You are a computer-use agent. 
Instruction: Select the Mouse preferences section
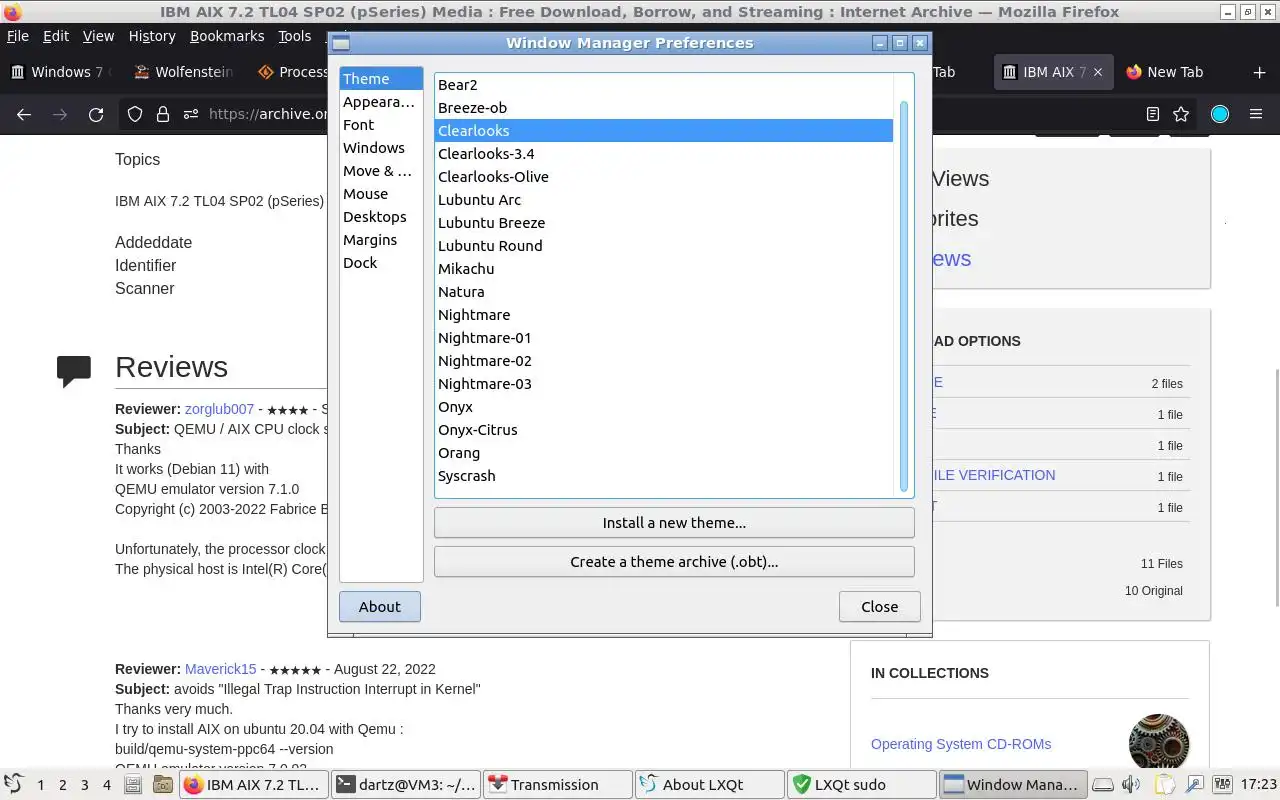click(381, 194)
